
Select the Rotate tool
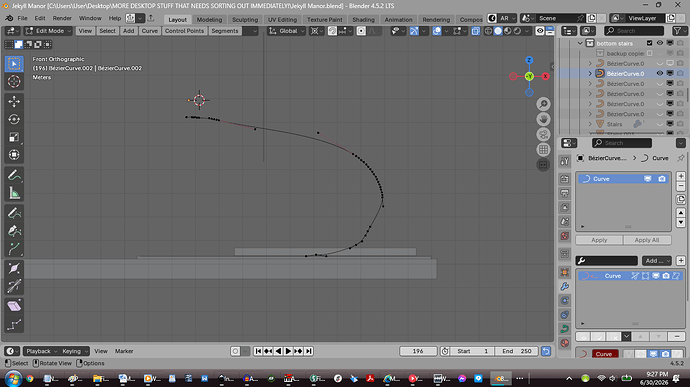[x=14, y=119]
